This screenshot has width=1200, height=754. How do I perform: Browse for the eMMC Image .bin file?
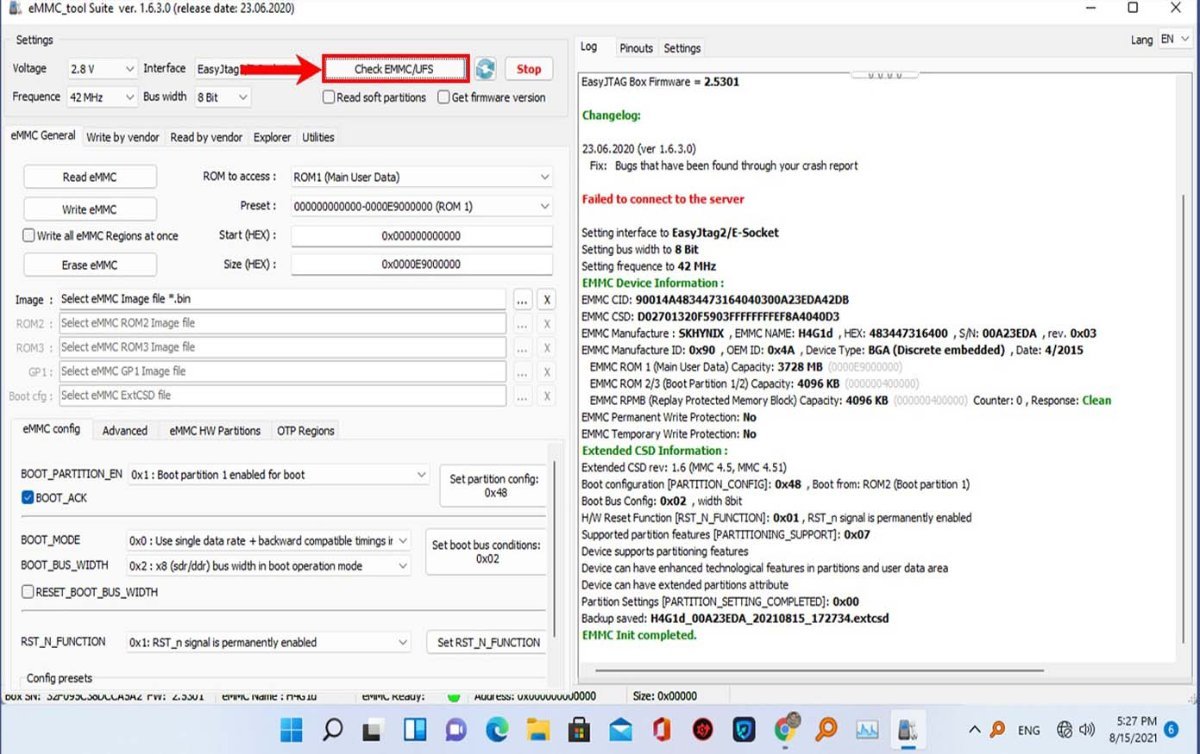coord(523,299)
